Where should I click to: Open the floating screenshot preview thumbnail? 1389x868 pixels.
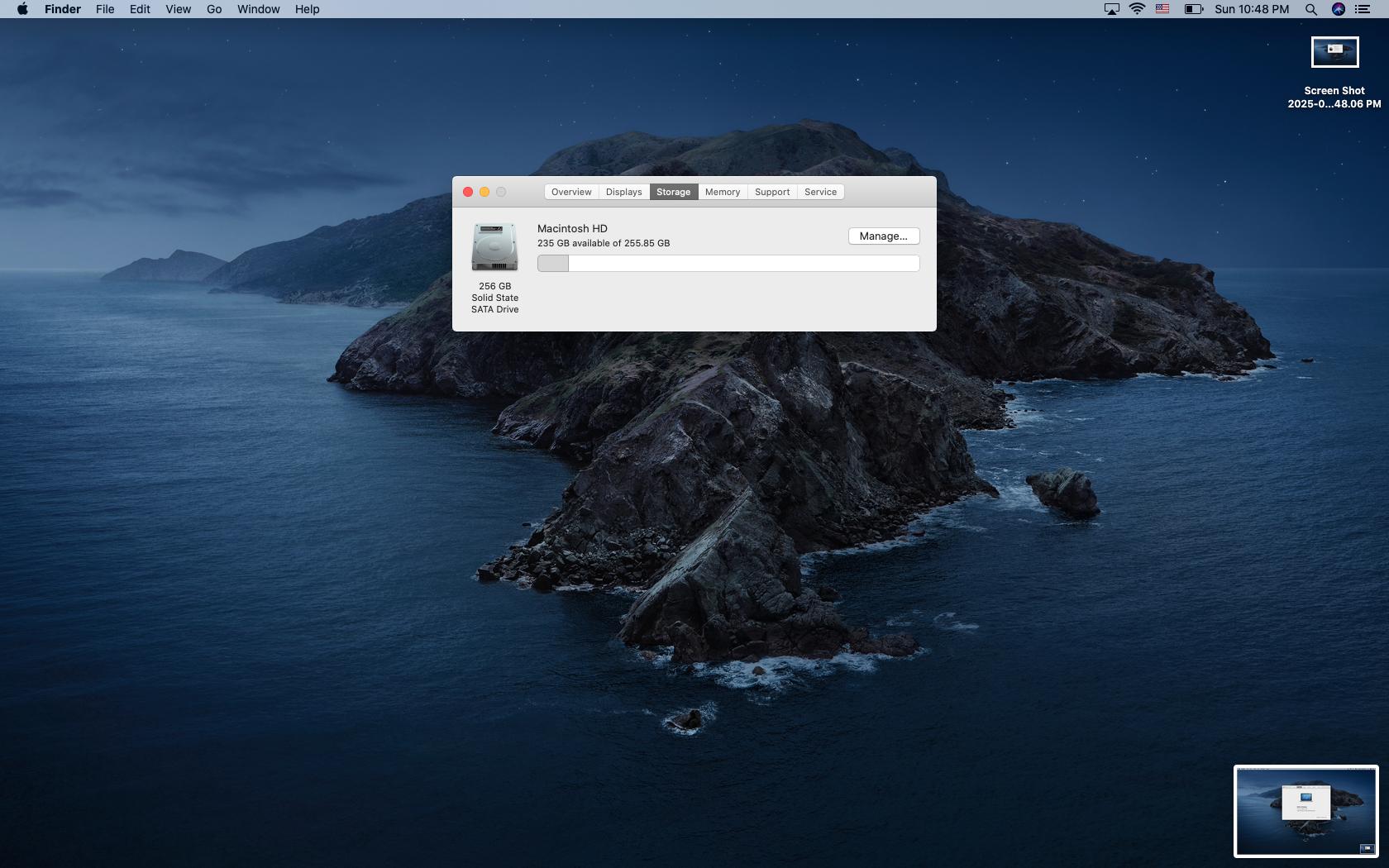(1305, 811)
